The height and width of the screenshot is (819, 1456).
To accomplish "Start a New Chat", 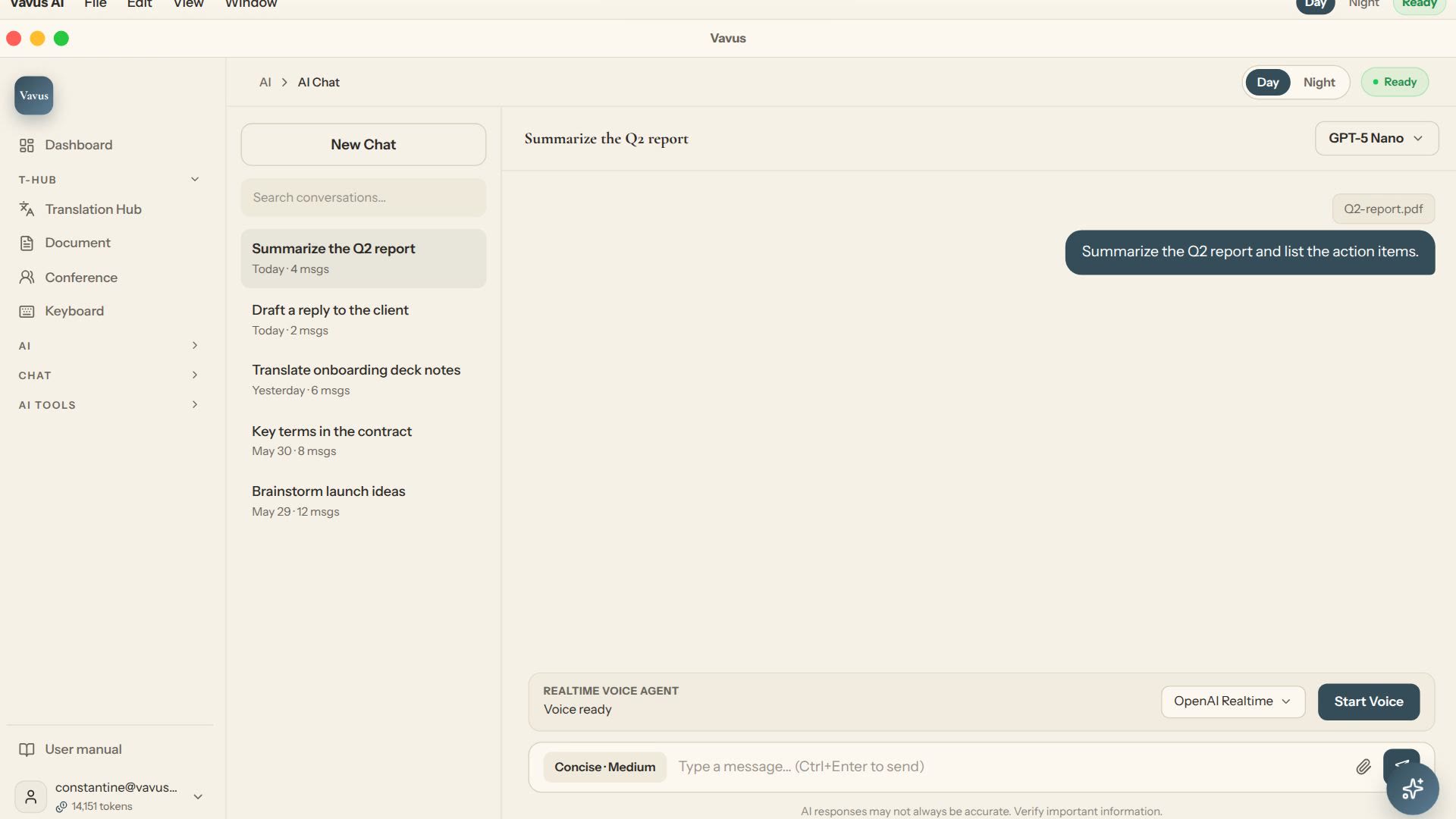I will tap(363, 145).
